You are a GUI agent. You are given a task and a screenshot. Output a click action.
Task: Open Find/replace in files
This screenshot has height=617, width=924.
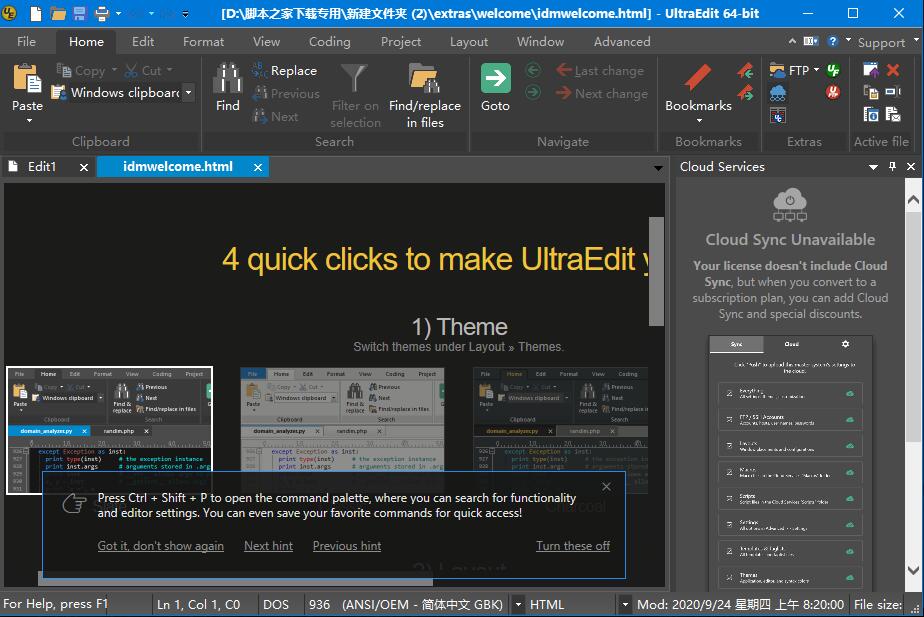click(x=425, y=95)
